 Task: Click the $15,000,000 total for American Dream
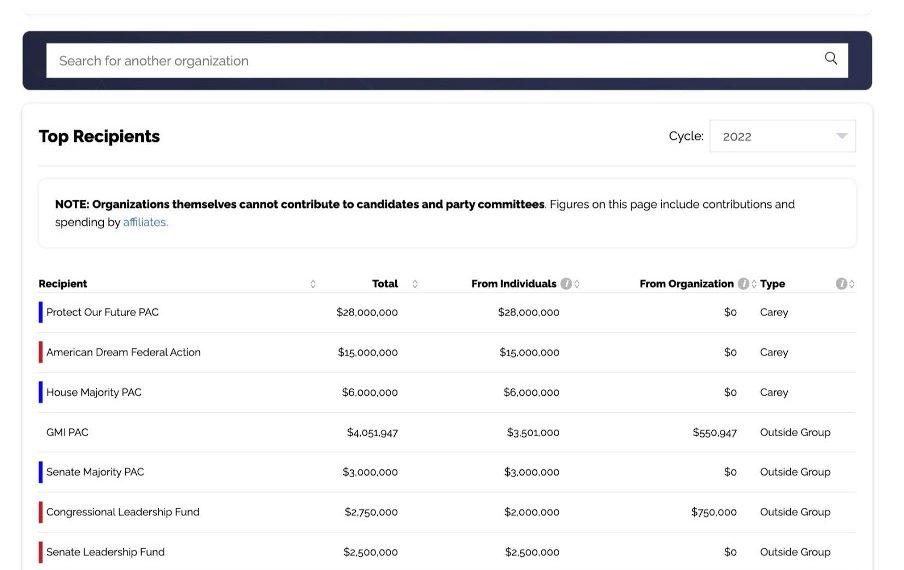tap(368, 352)
